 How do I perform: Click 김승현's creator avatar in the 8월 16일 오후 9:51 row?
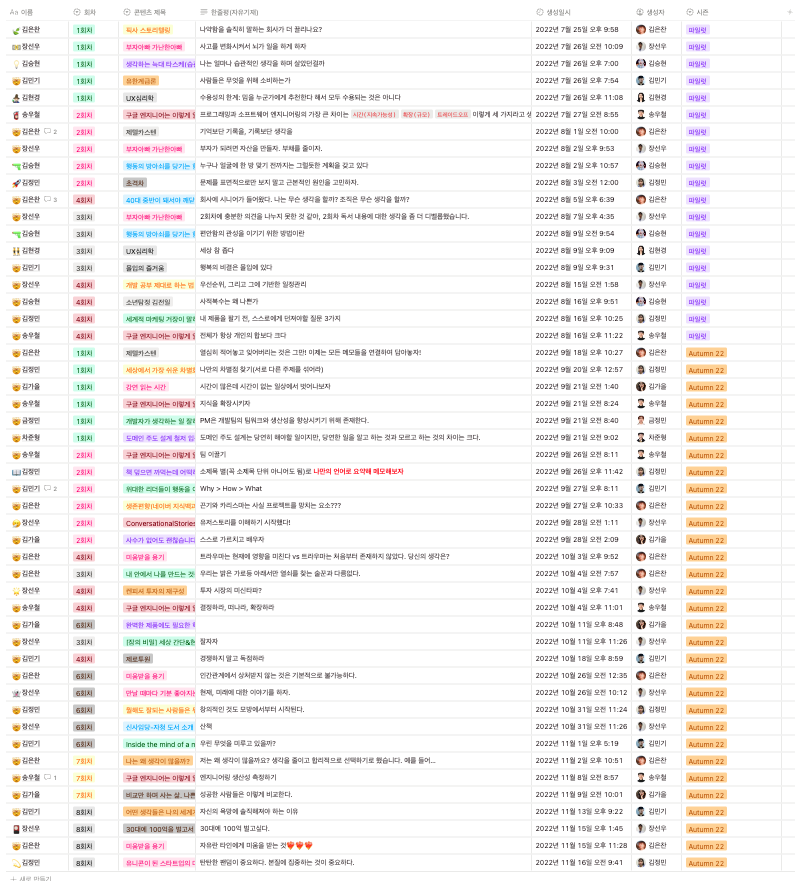click(640, 302)
